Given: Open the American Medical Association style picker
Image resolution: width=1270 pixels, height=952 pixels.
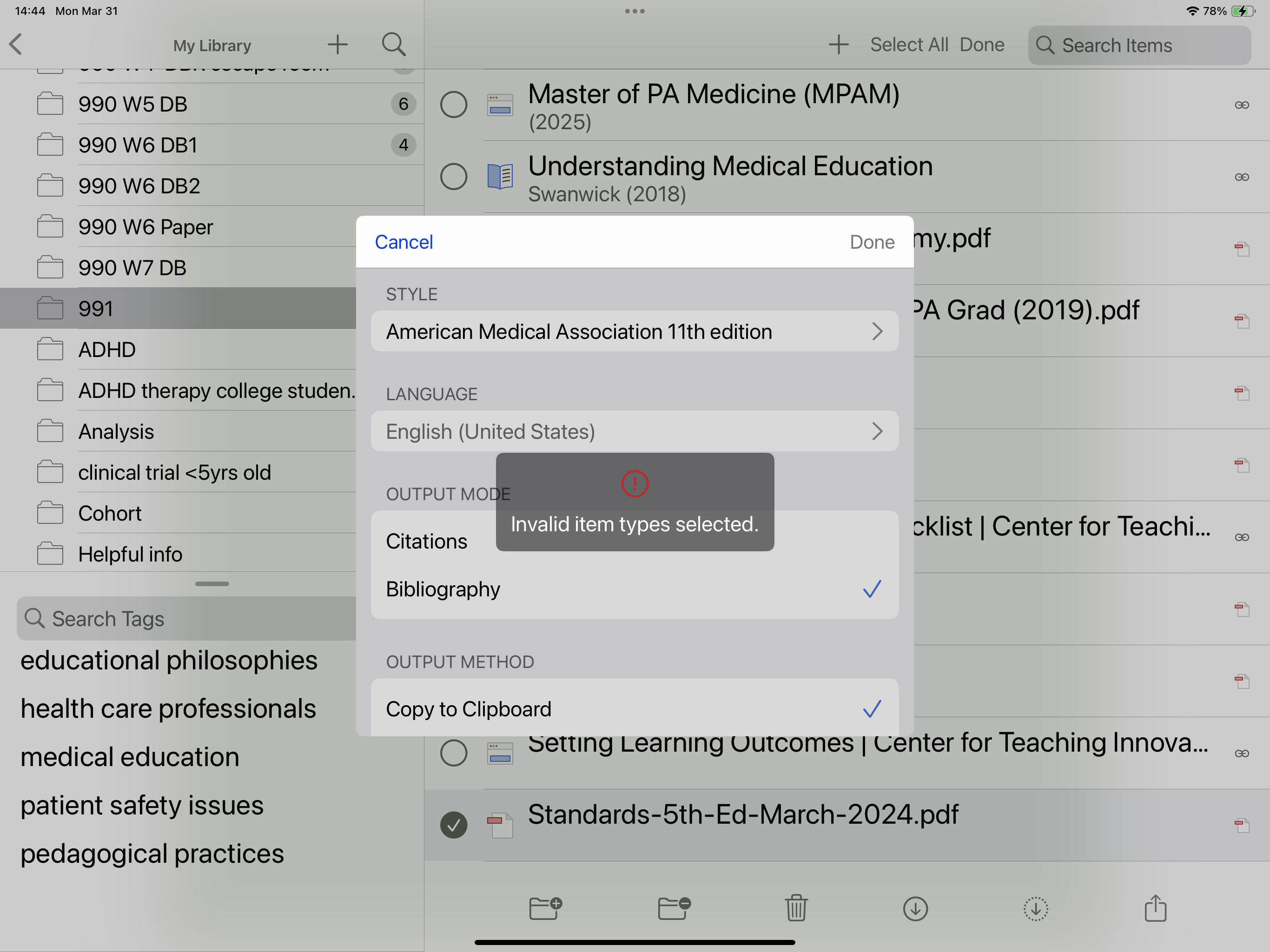Looking at the screenshot, I should tap(635, 331).
